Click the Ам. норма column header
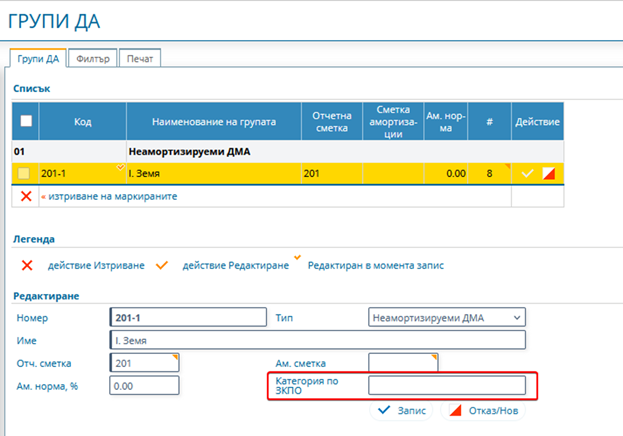The width and height of the screenshot is (623, 436). [446, 122]
